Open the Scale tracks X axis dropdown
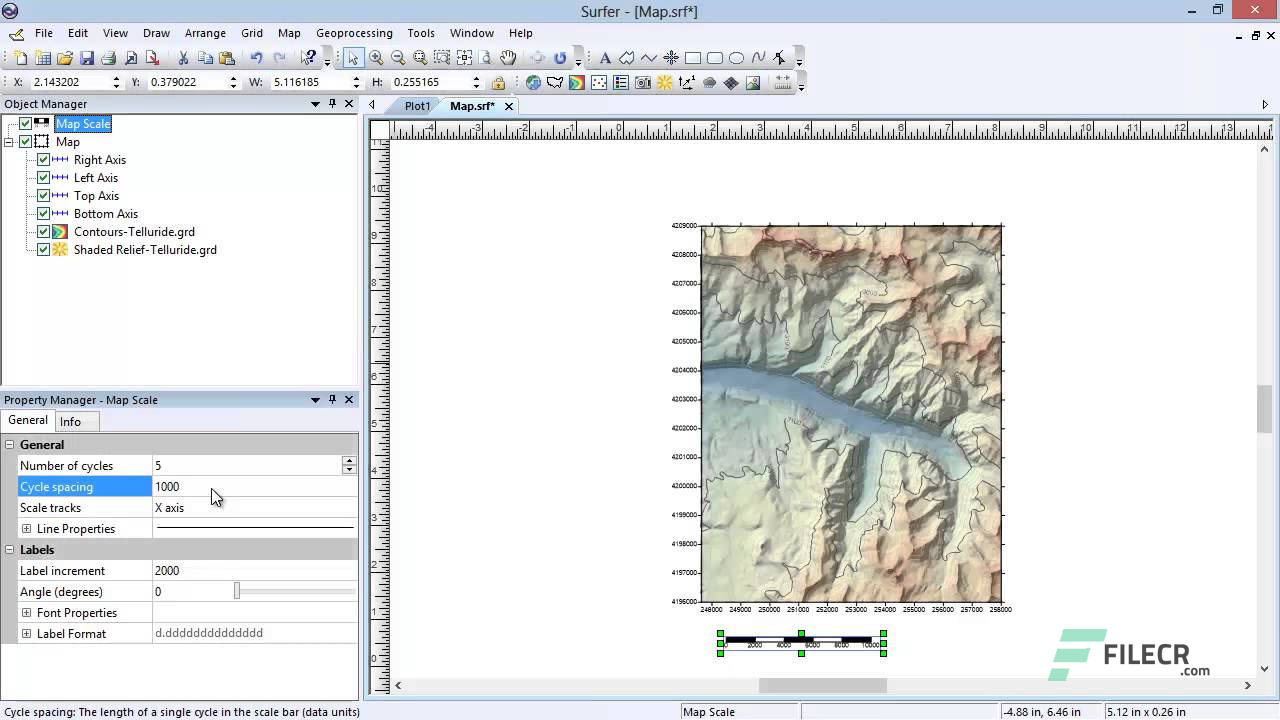The image size is (1280, 720). (255, 508)
